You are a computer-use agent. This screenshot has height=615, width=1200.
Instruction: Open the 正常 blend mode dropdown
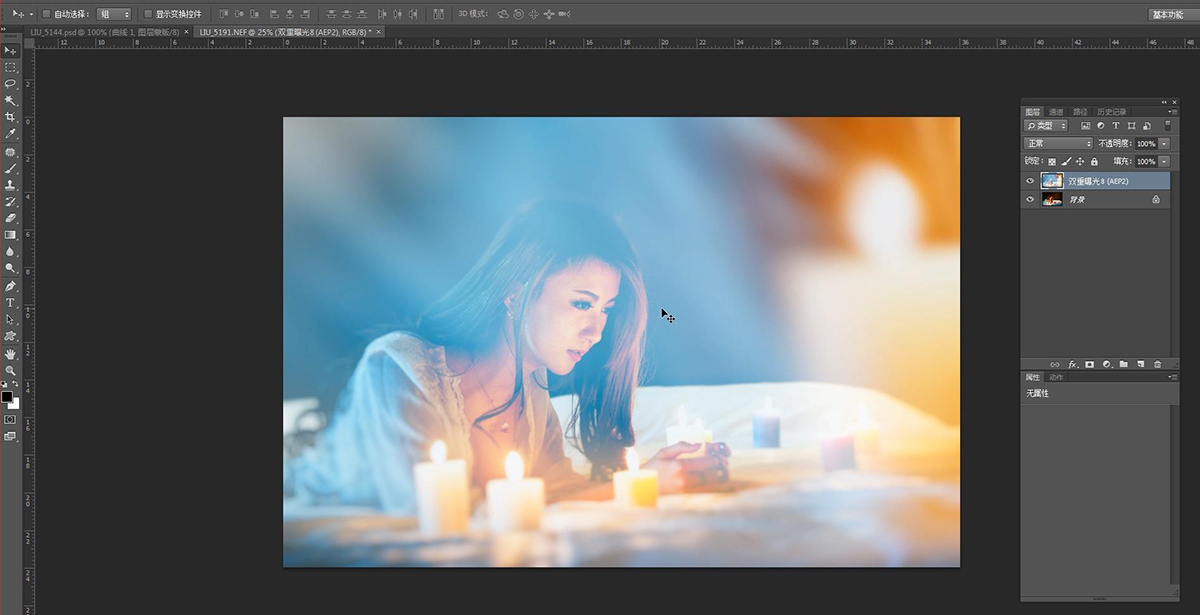(1058, 144)
